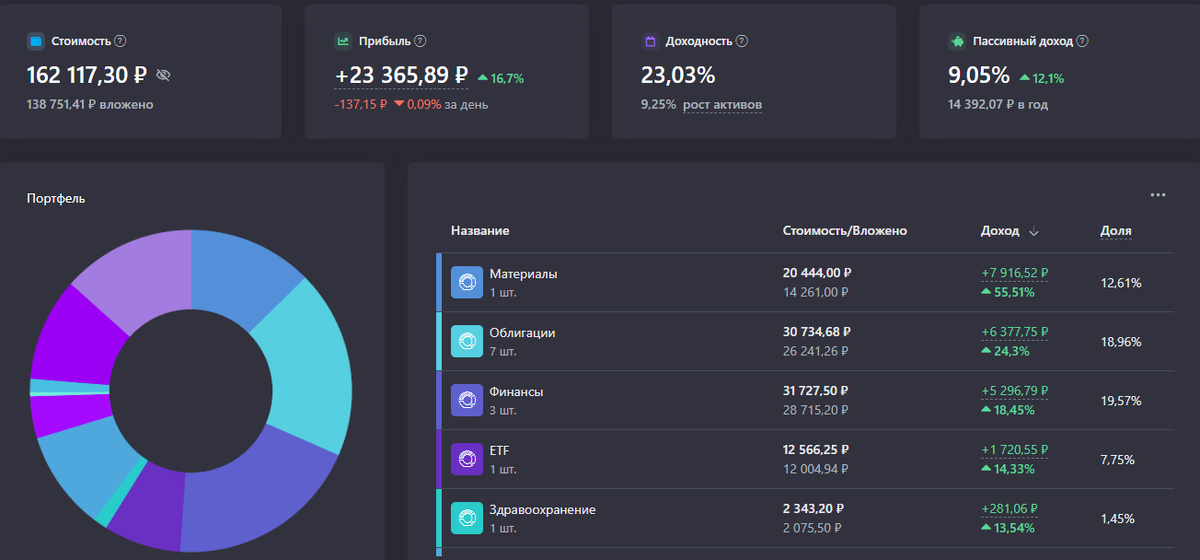Click the +281,06 ₽ income for Здравоохранение
Screen dimensions: 1200x560
coord(1009,509)
